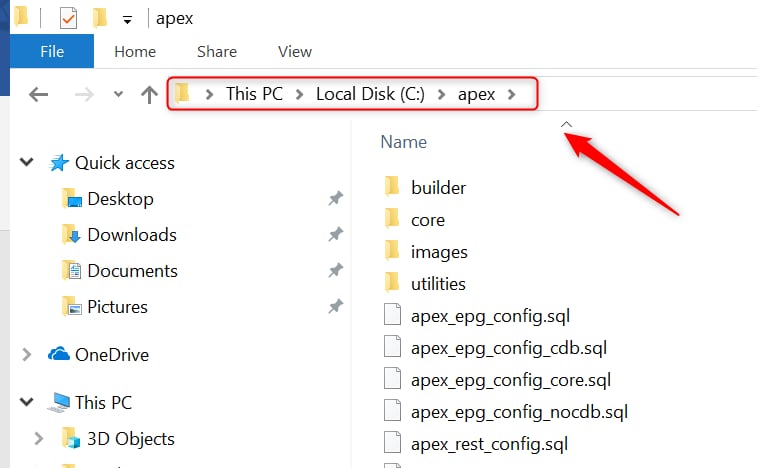
Task: Expand the OneDrive tree node
Action: [27, 355]
